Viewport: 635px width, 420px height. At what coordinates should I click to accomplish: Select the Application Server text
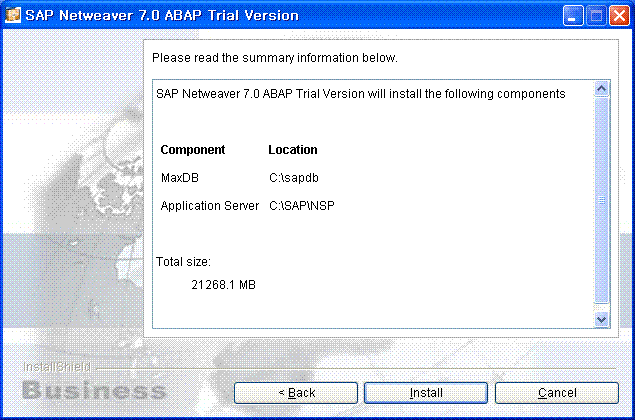coord(210,206)
